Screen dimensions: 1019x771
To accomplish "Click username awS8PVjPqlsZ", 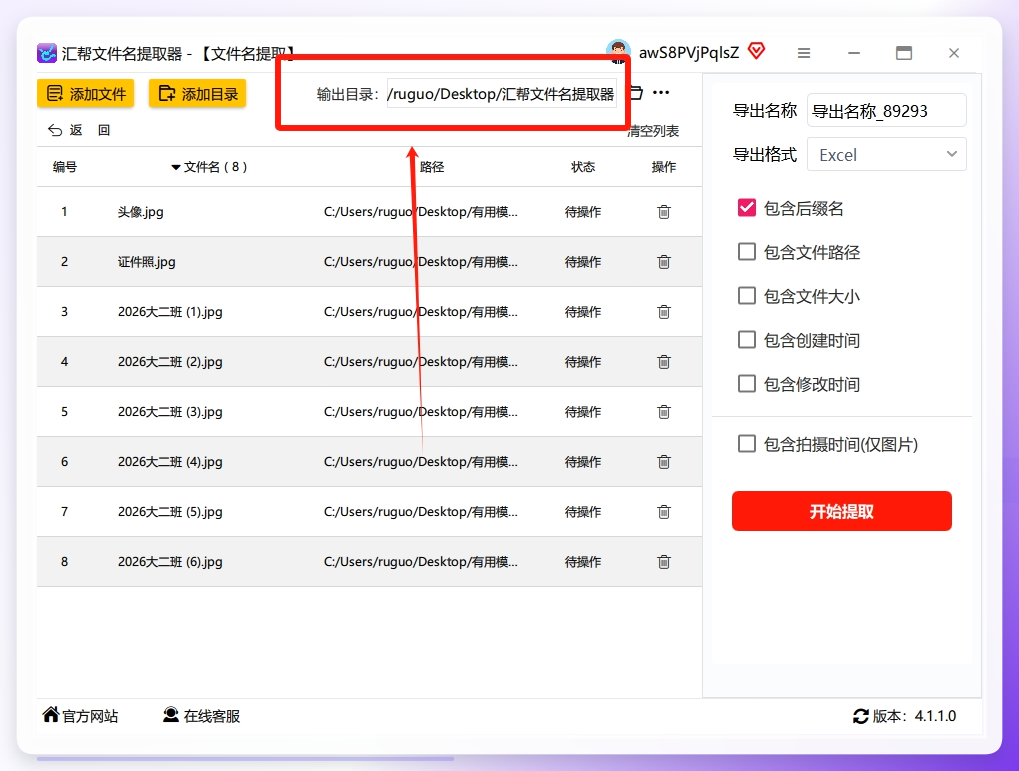I will click(689, 53).
